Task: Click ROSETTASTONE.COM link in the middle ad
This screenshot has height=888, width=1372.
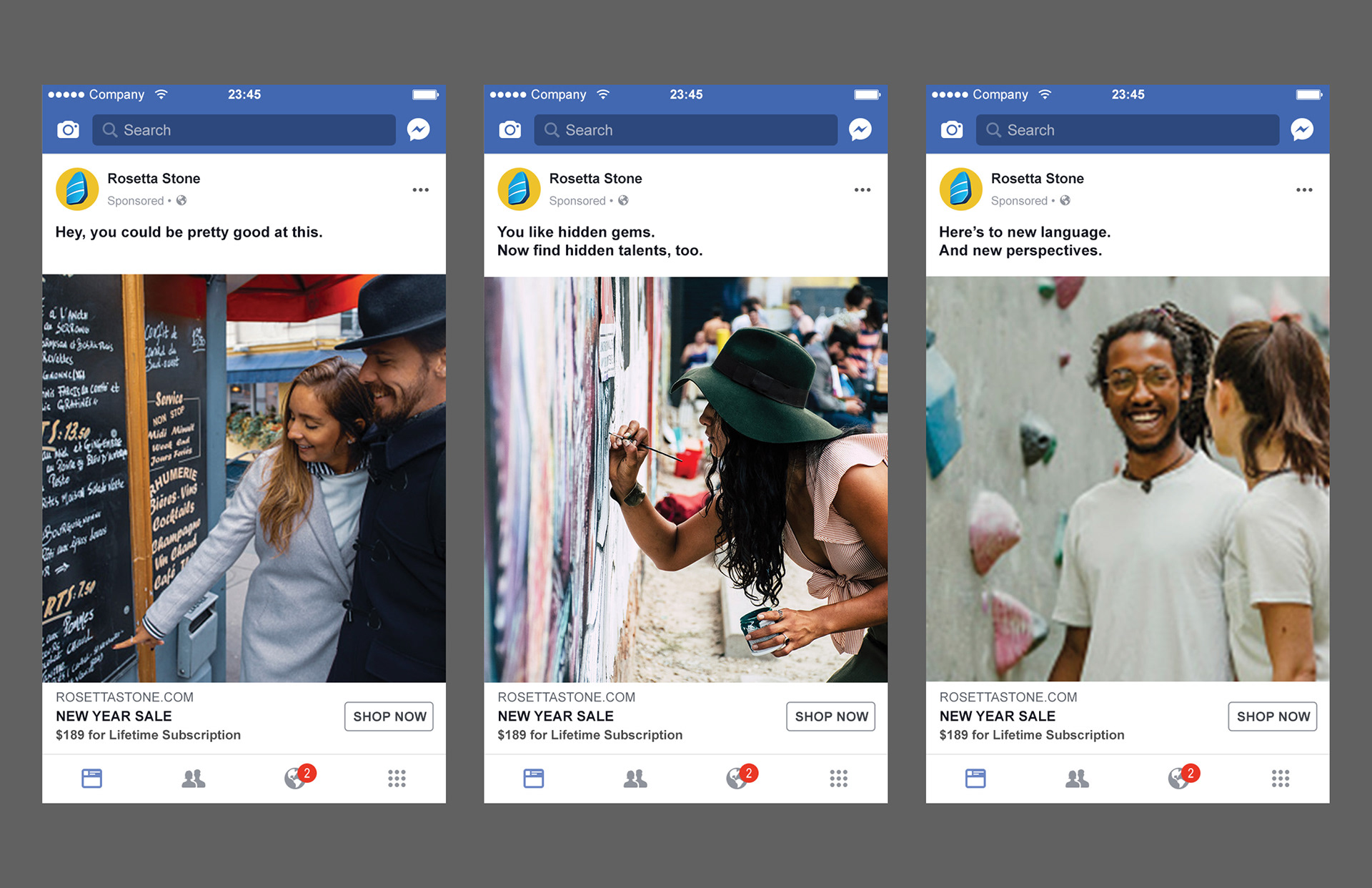Action: coord(566,697)
